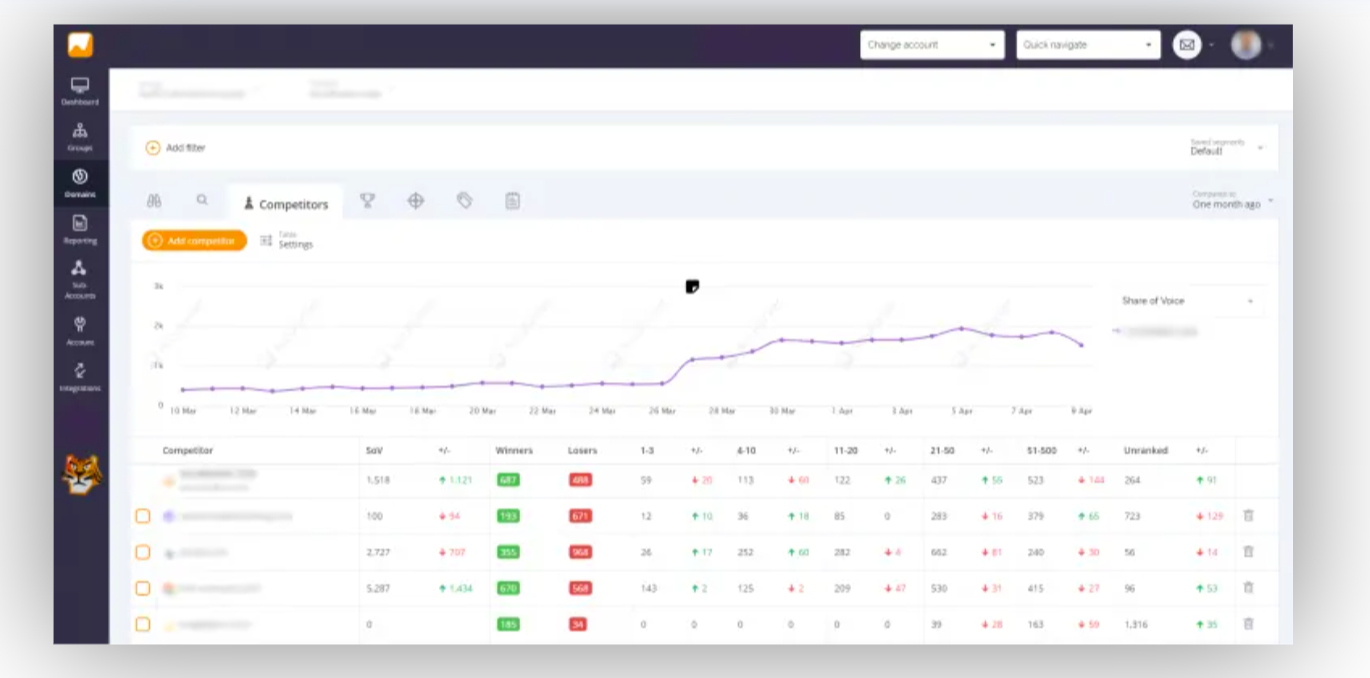Viewport: 1370px width, 678px height.
Task: Click the user profile avatar
Action: tap(1246, 45)
